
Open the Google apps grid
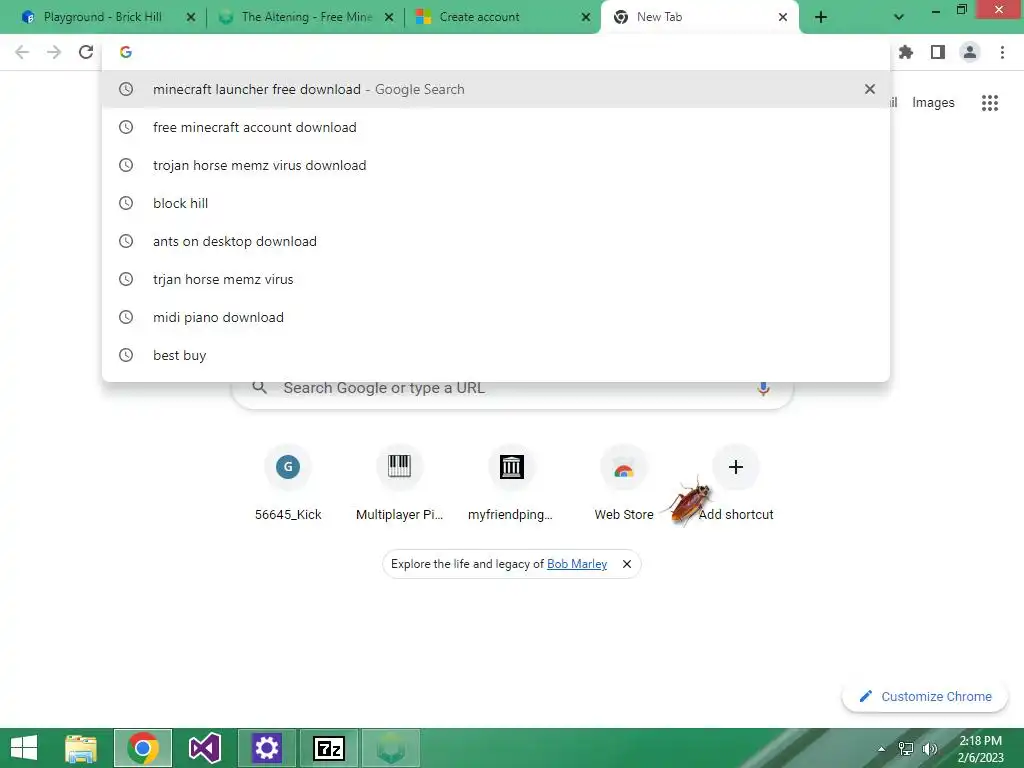pos(990,103)
